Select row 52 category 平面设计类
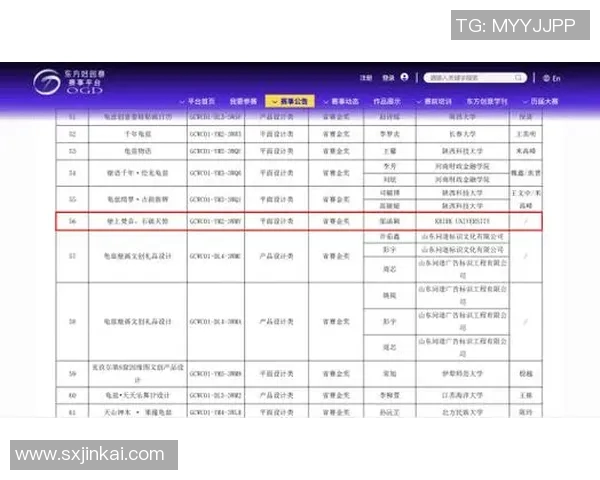Image resolution: width=600 pixels, height=480 pixels. click(x=276, y=134)
